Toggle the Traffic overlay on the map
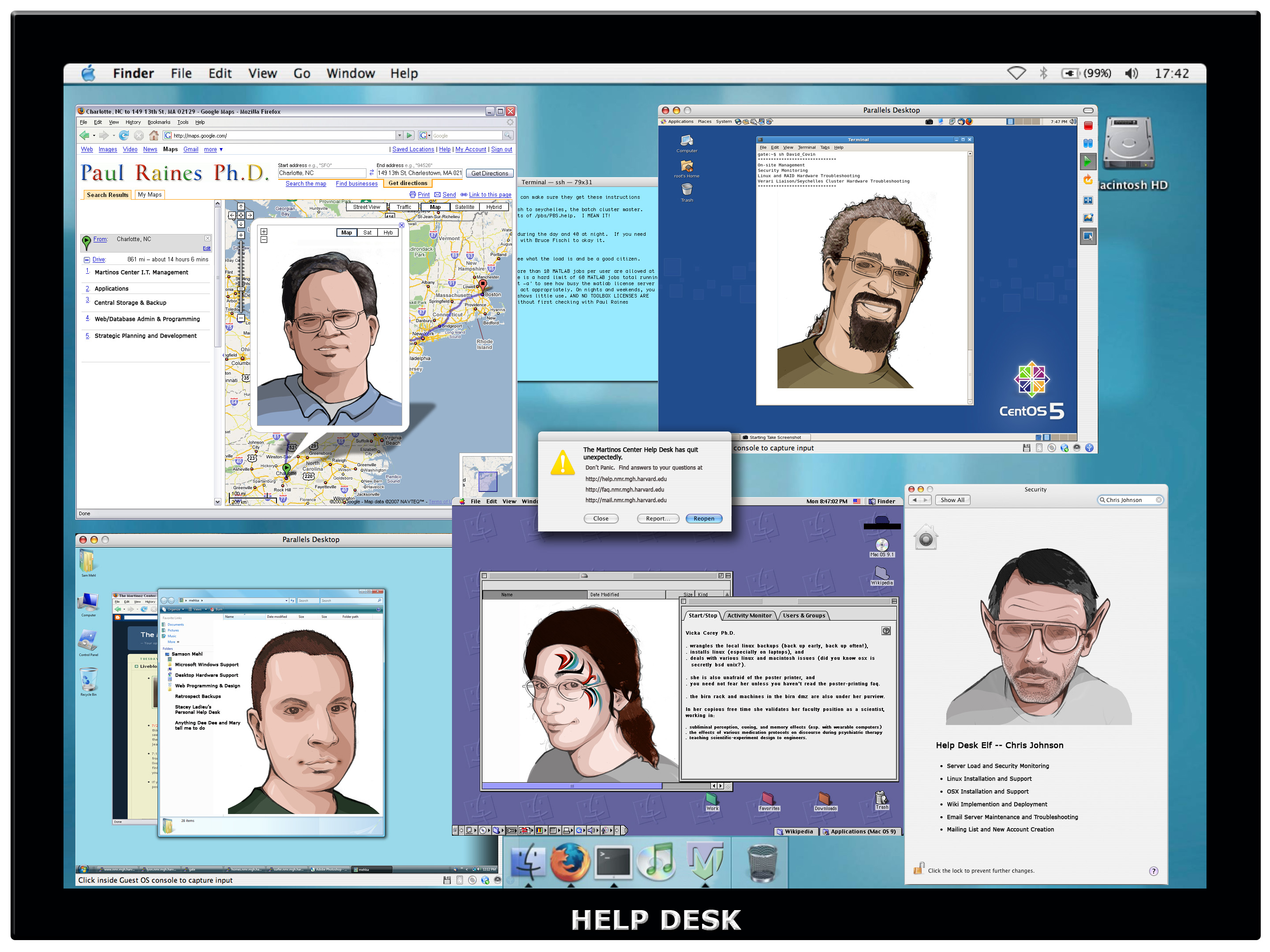 403,207
